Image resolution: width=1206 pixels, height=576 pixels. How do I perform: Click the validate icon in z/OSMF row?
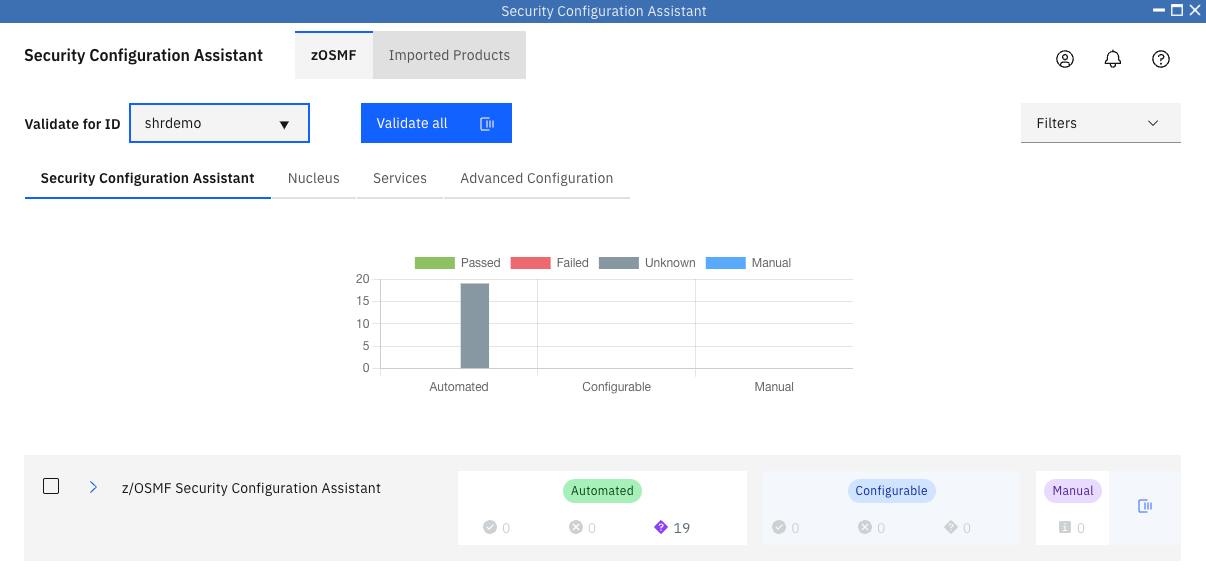1145,507
